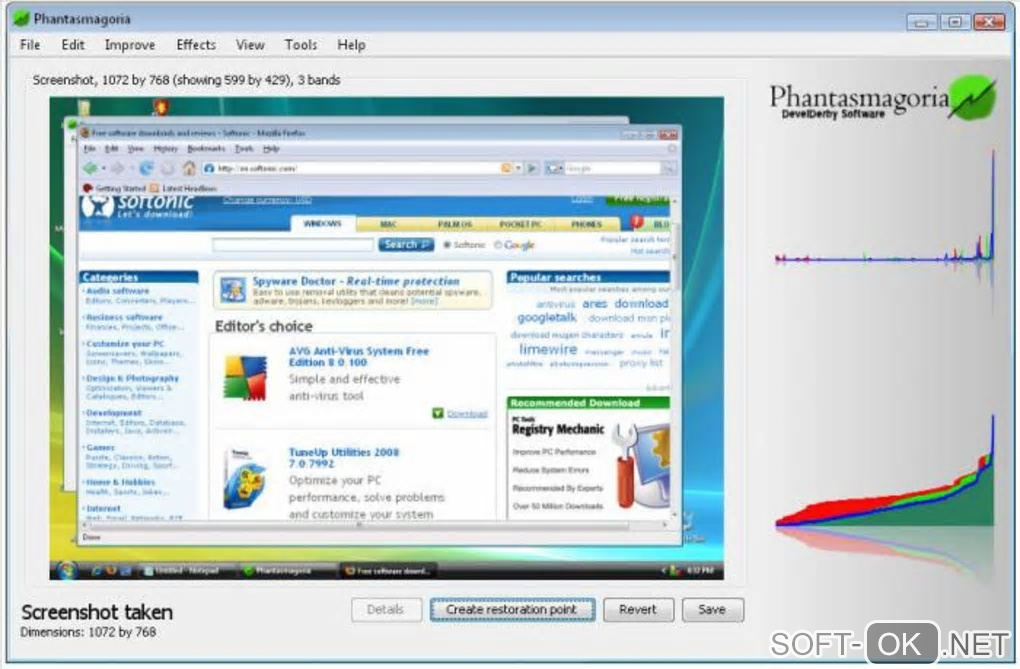
Task: Revert the image changes
Action: (638, 610)
